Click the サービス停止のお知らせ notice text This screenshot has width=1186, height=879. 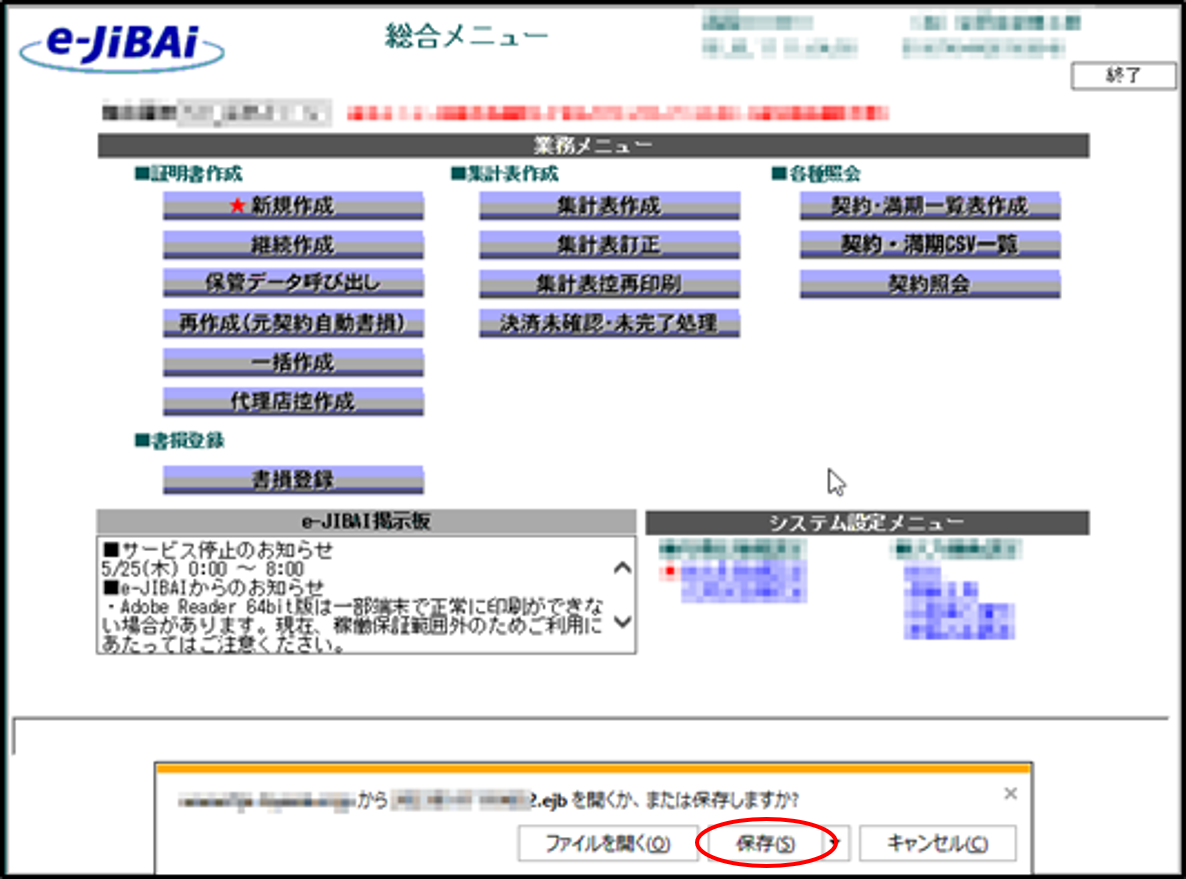(x=218, y=550)
